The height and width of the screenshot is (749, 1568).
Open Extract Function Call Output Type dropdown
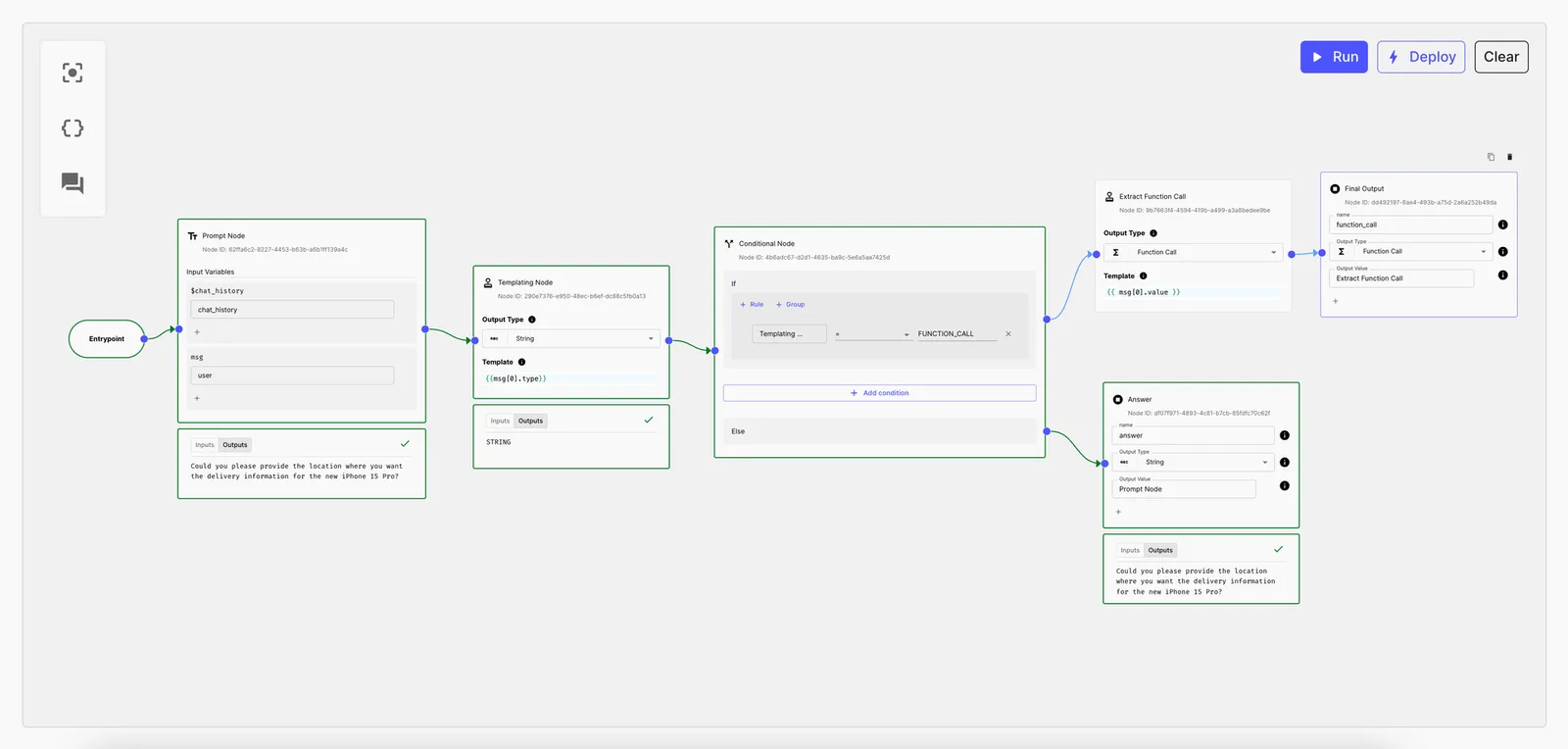click(1193, 252)
